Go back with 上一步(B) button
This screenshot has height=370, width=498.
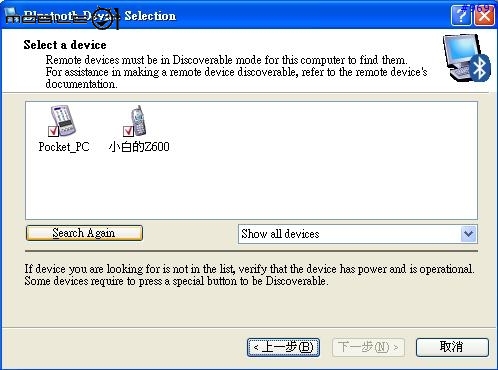tap(283, 348)
